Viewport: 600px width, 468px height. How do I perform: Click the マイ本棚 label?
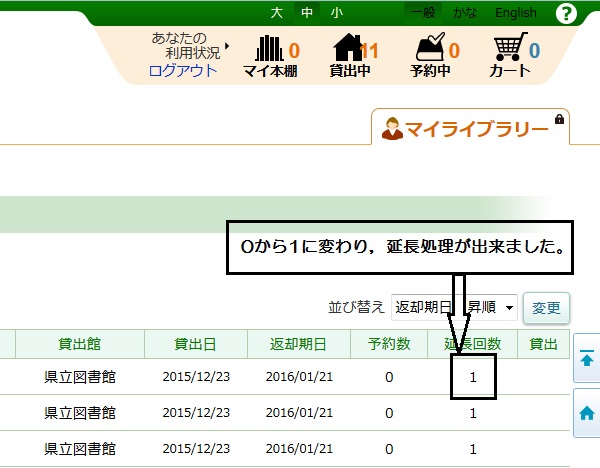pyautogui.click(x=270, y=71)
